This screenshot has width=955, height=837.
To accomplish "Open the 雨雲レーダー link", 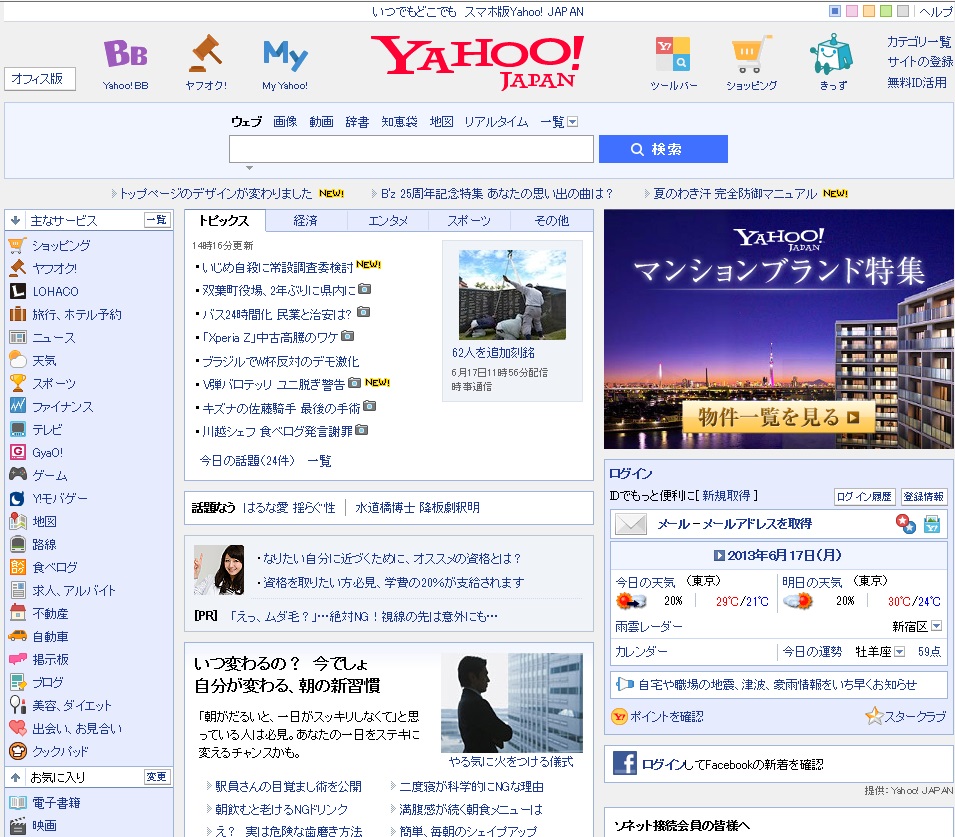I will pyautogui.click(x=649, y=626).
